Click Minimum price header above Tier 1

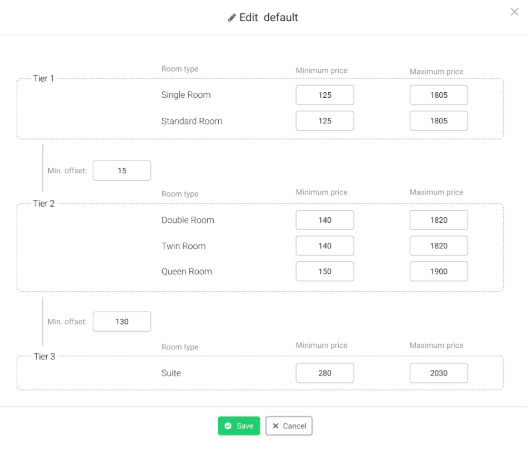(x=321, y=70)
